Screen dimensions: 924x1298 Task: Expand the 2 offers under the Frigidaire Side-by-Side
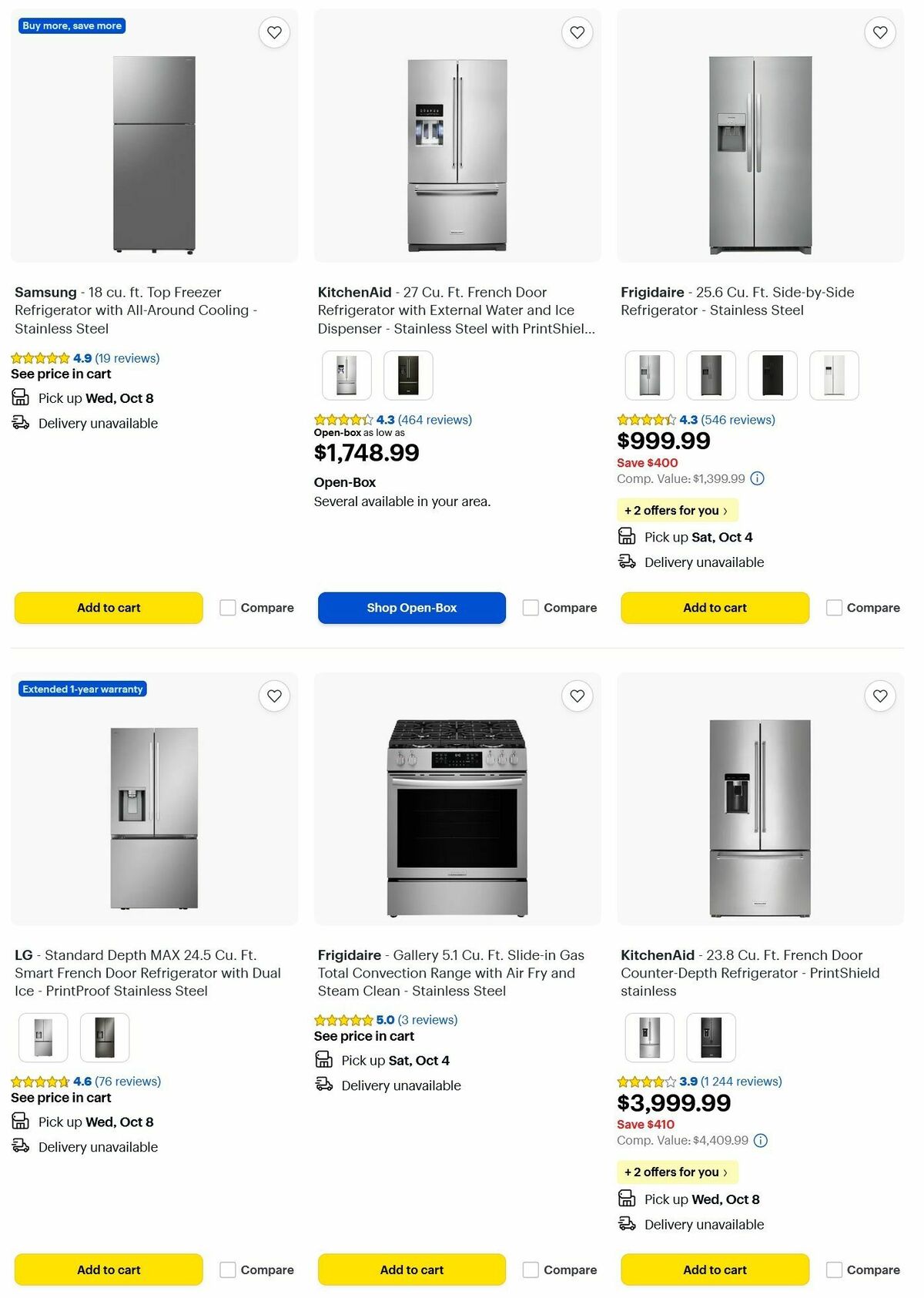pos(676,510)
